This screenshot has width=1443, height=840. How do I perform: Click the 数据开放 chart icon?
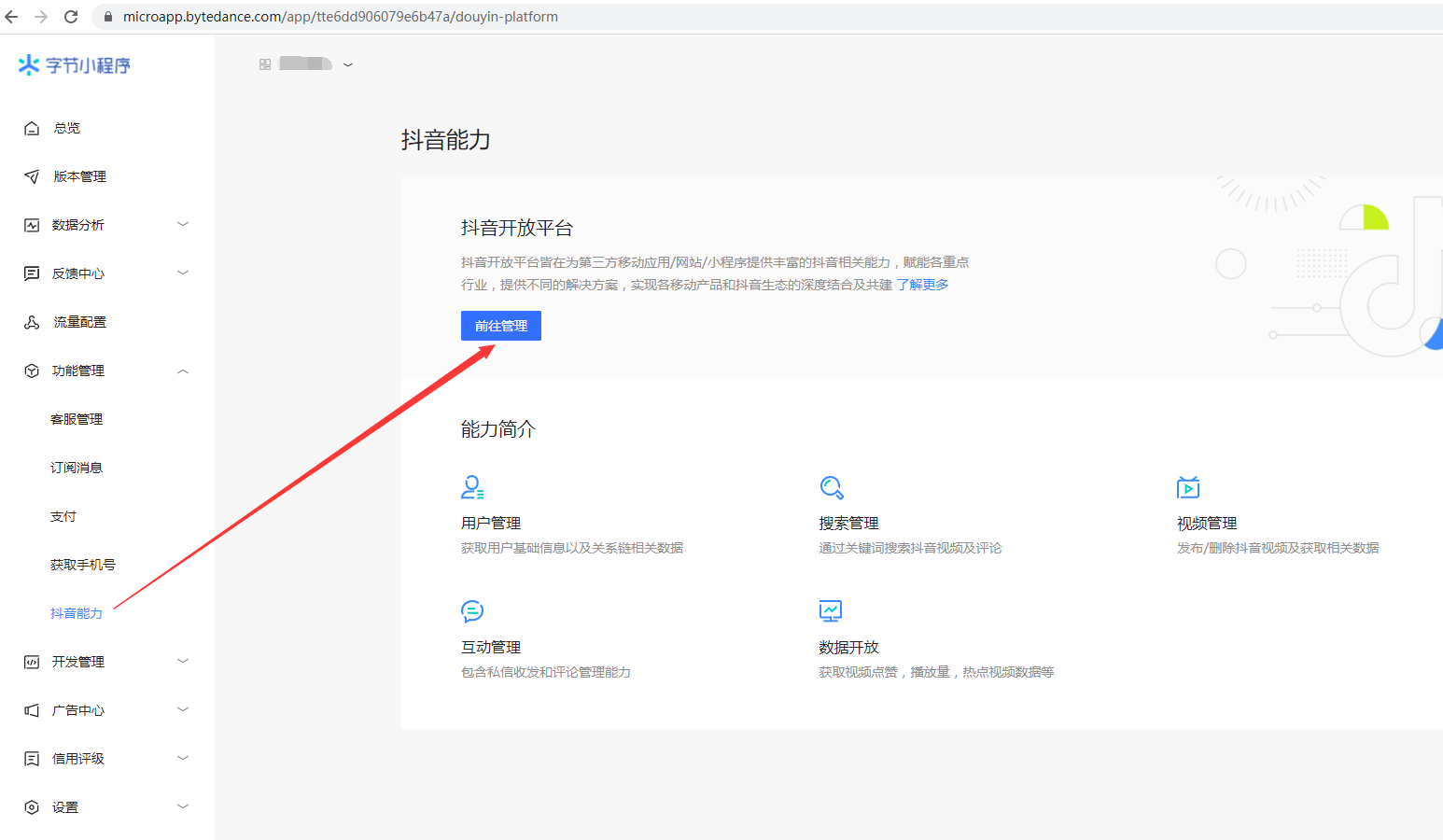click(x=830, y=611)
